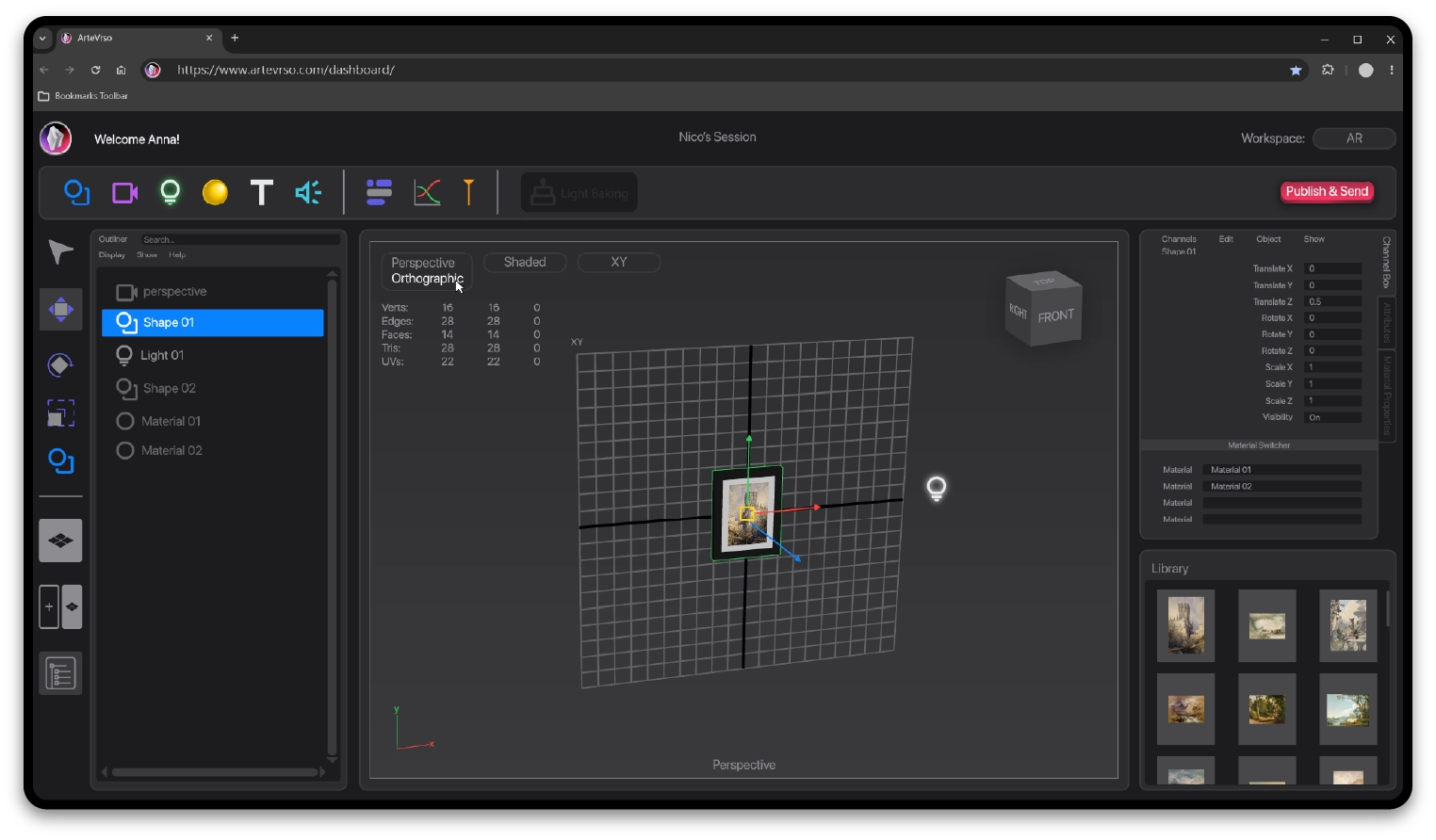Click the audio speaker icon in toolbar

pos(308,192)
